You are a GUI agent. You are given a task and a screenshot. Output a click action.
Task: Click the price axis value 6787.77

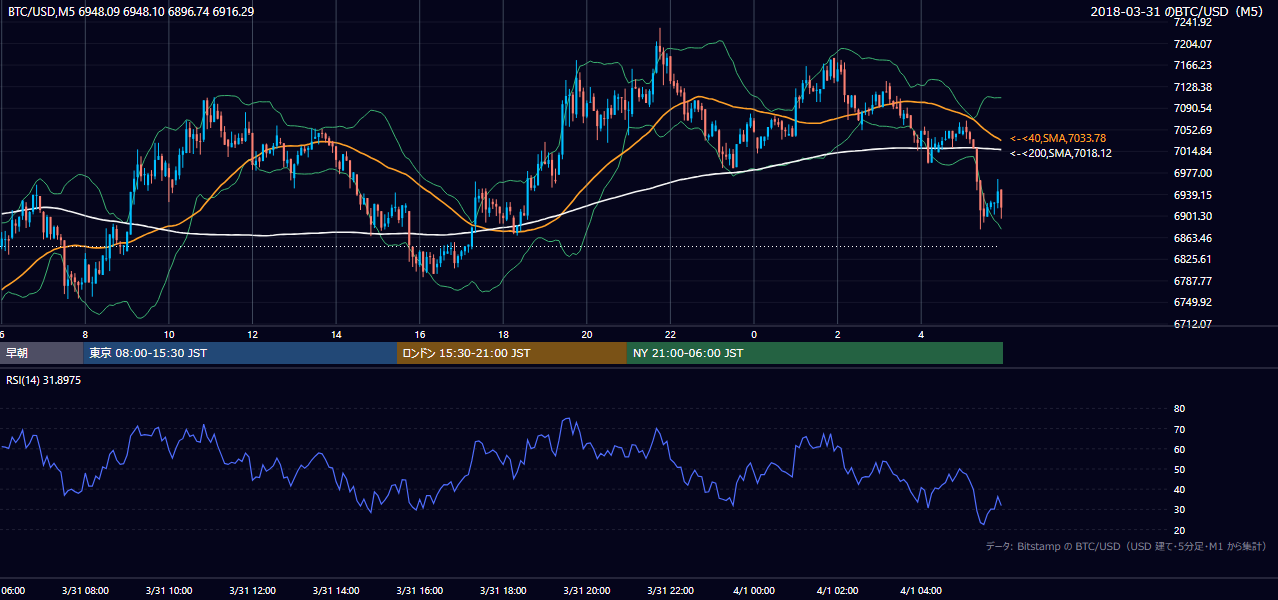(1193, 281)
